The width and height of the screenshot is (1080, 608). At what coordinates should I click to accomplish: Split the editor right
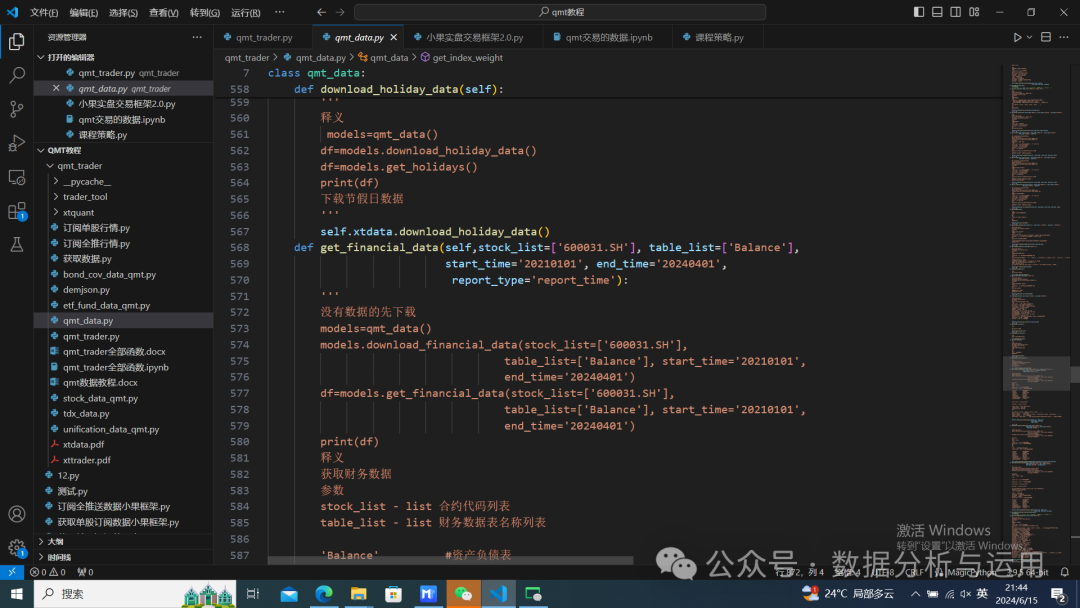coord(1046,37)
